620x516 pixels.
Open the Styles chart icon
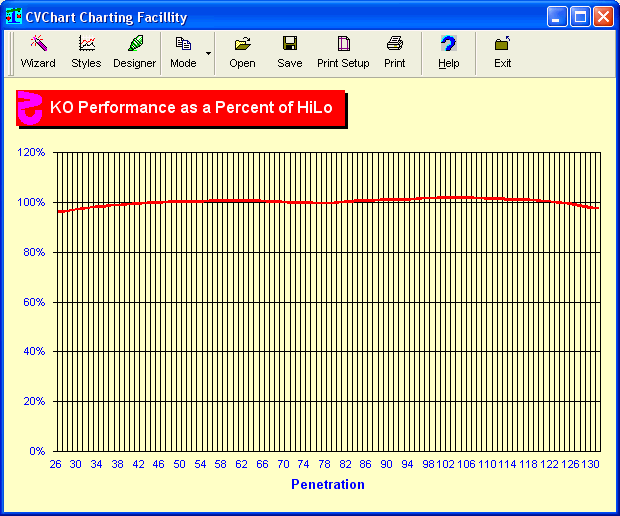click(86, 52)
